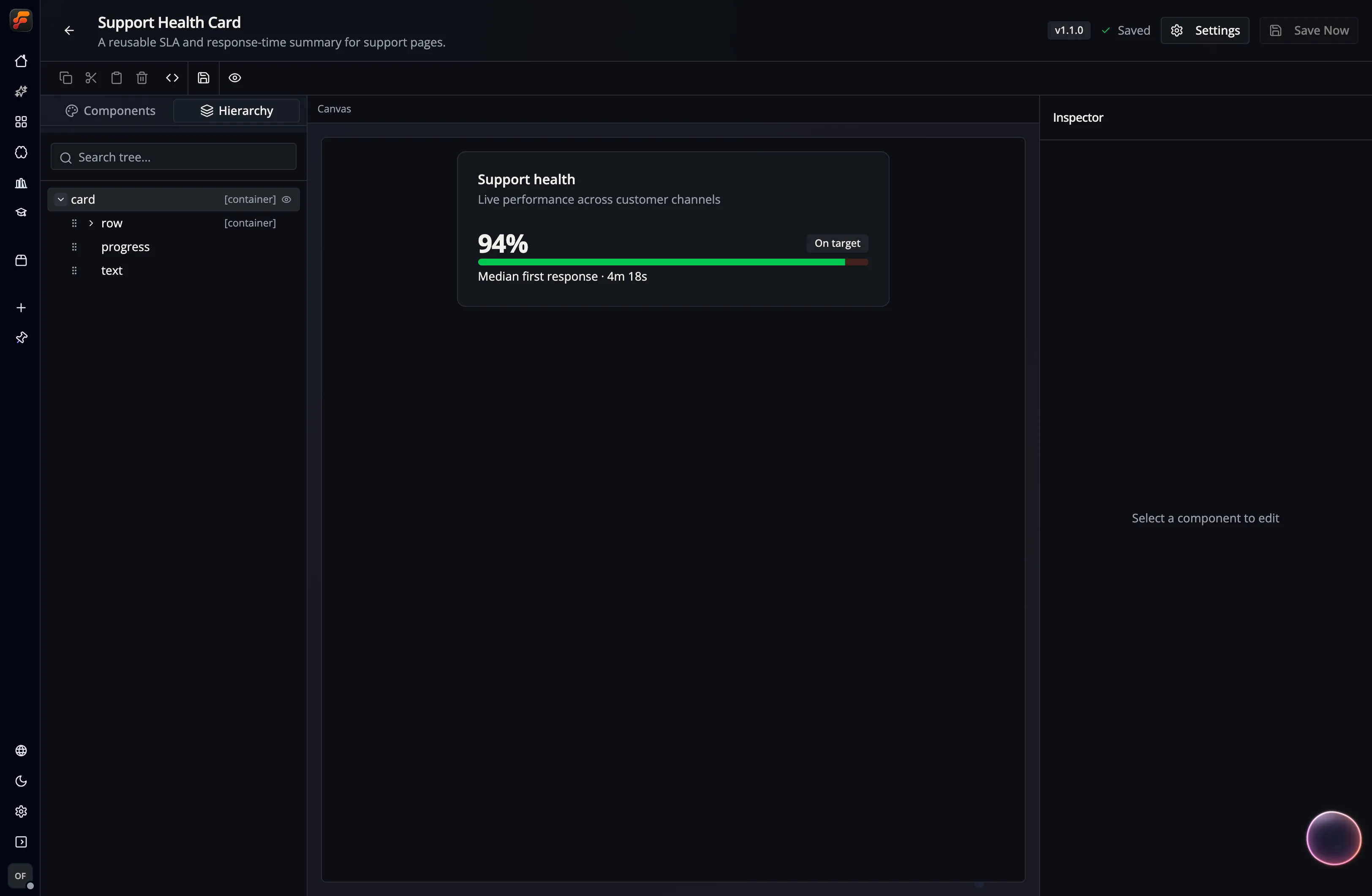Click the Support health heading on the canvas
1372x896 pixels.
[526, 180]
